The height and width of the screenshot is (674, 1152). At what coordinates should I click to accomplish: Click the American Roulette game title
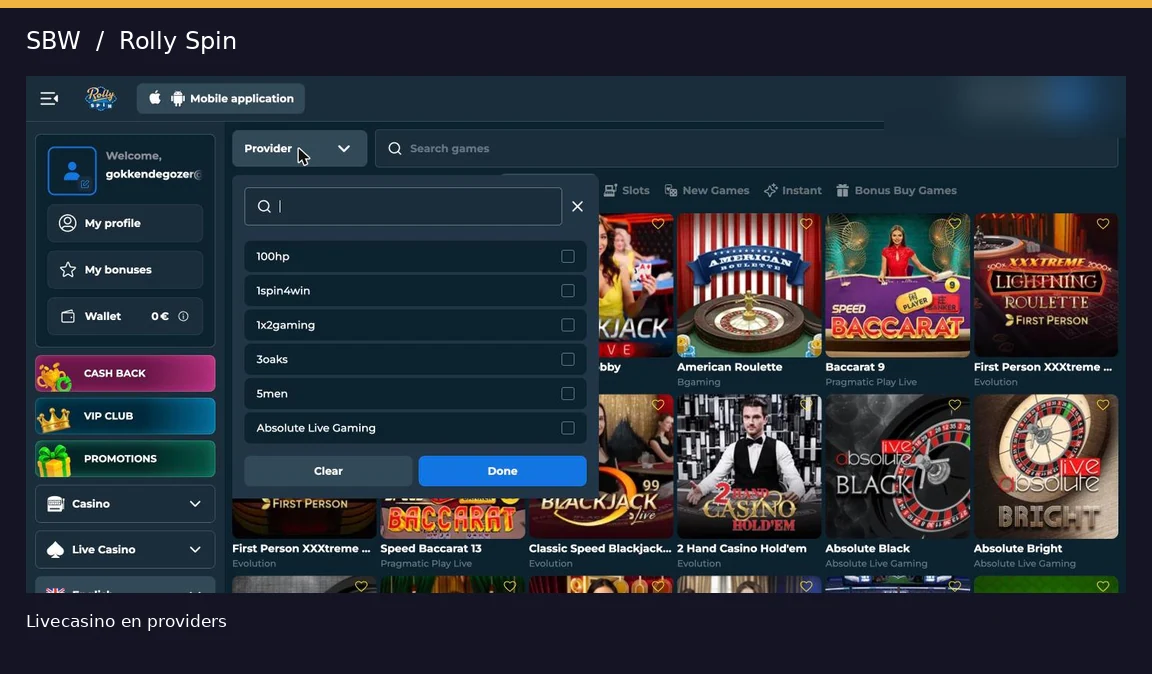730,367
